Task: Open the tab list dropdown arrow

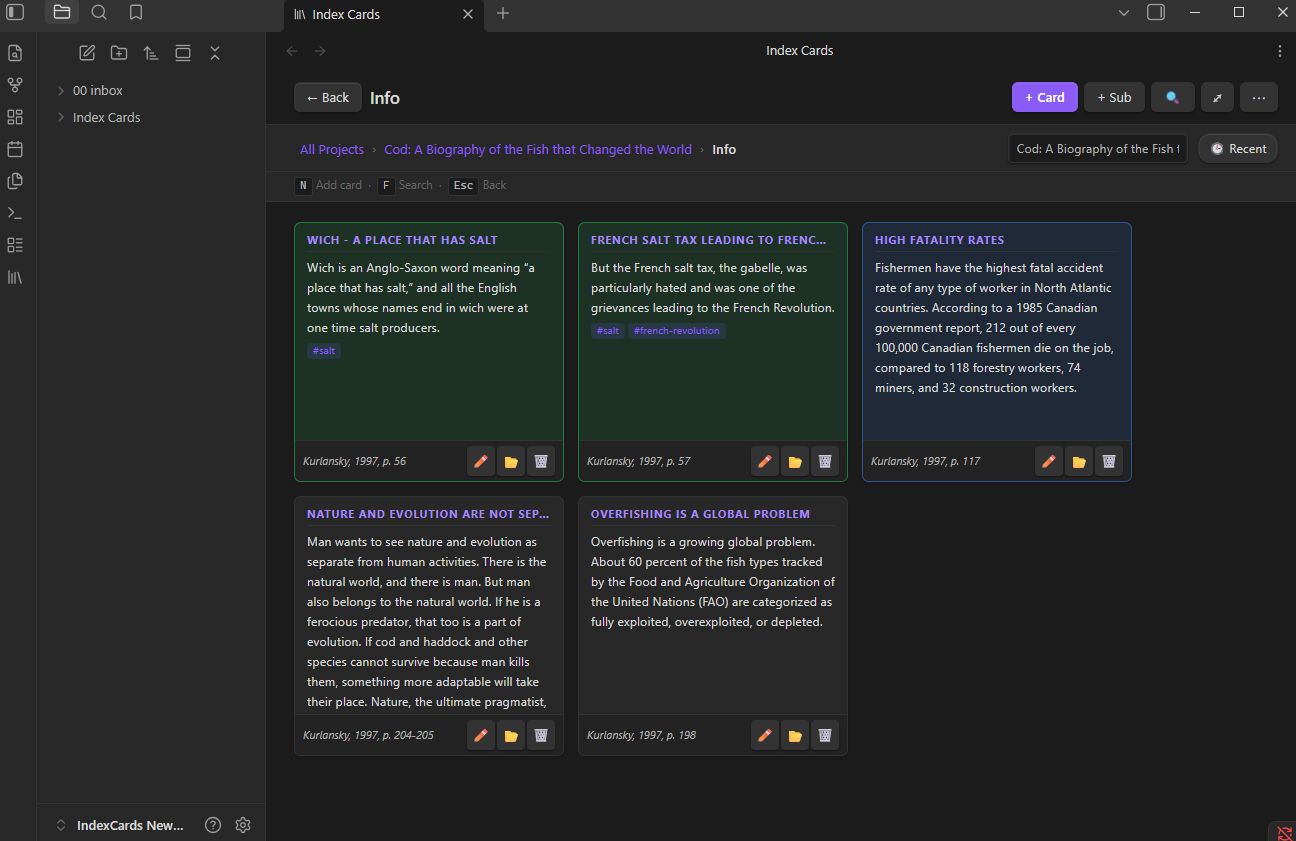Action: coord(1124,12)
